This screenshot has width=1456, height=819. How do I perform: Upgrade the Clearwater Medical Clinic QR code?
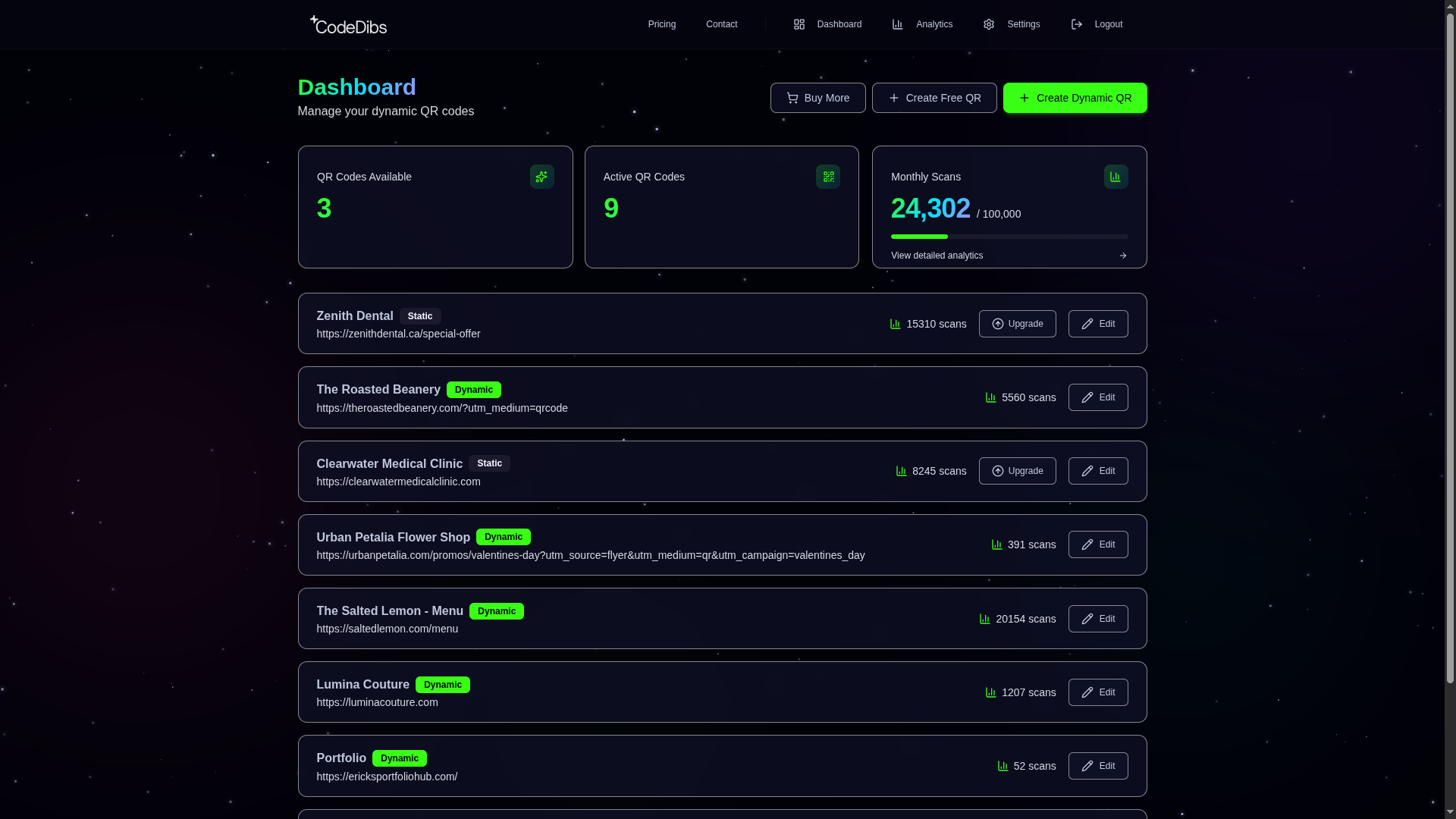[1017, 471]
